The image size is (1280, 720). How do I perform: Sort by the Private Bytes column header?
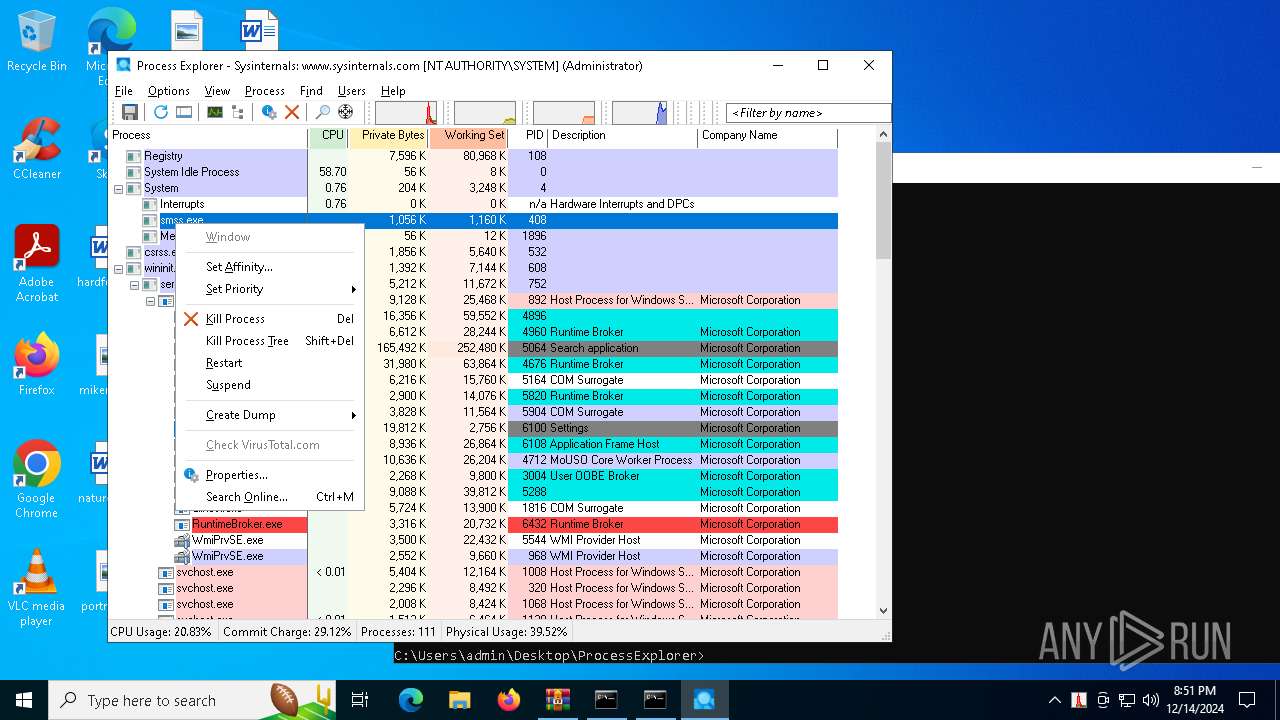(389, 136)
